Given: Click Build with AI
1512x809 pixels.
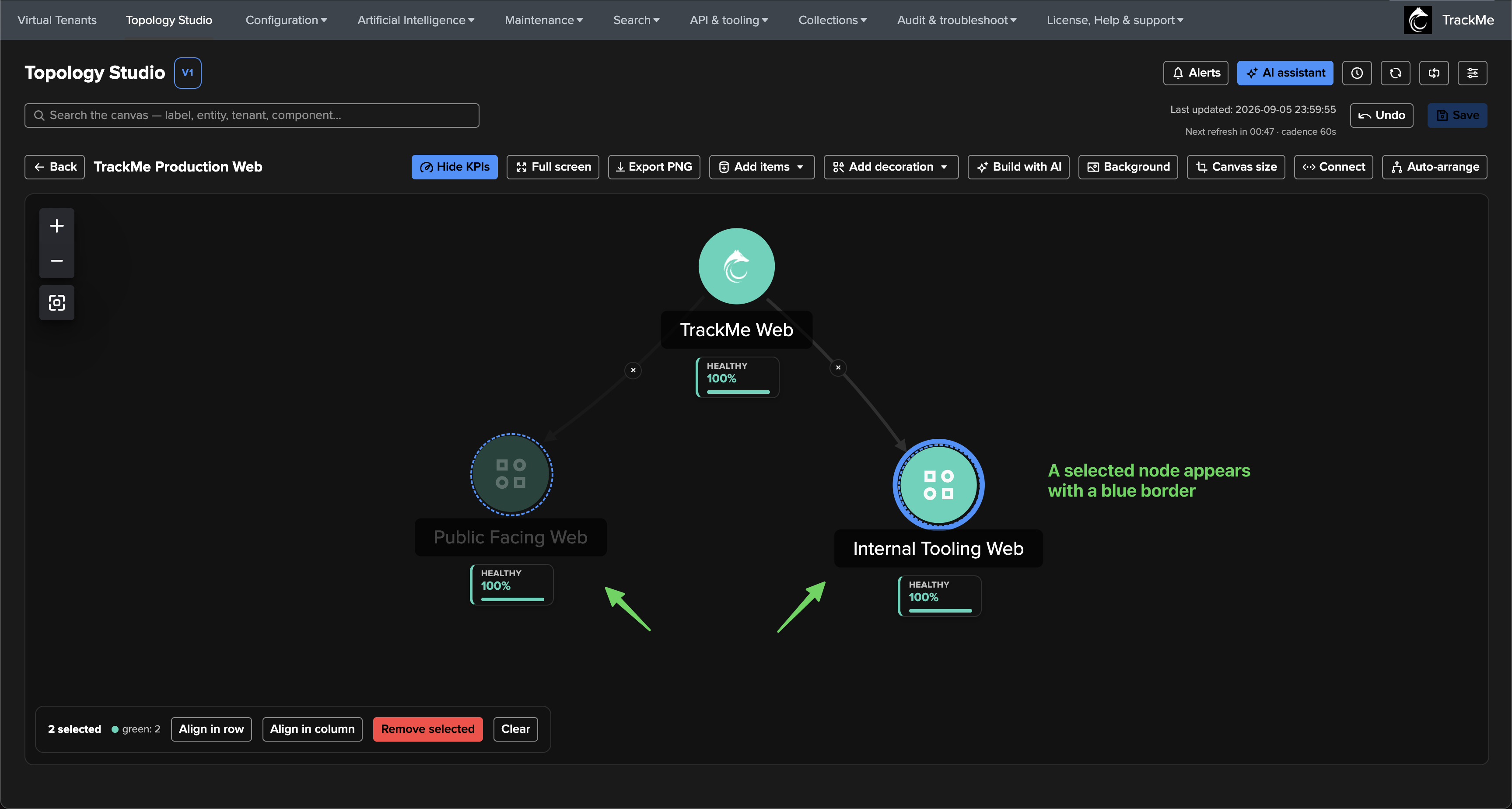Looking at the screenshot, I should [1018, 167].
